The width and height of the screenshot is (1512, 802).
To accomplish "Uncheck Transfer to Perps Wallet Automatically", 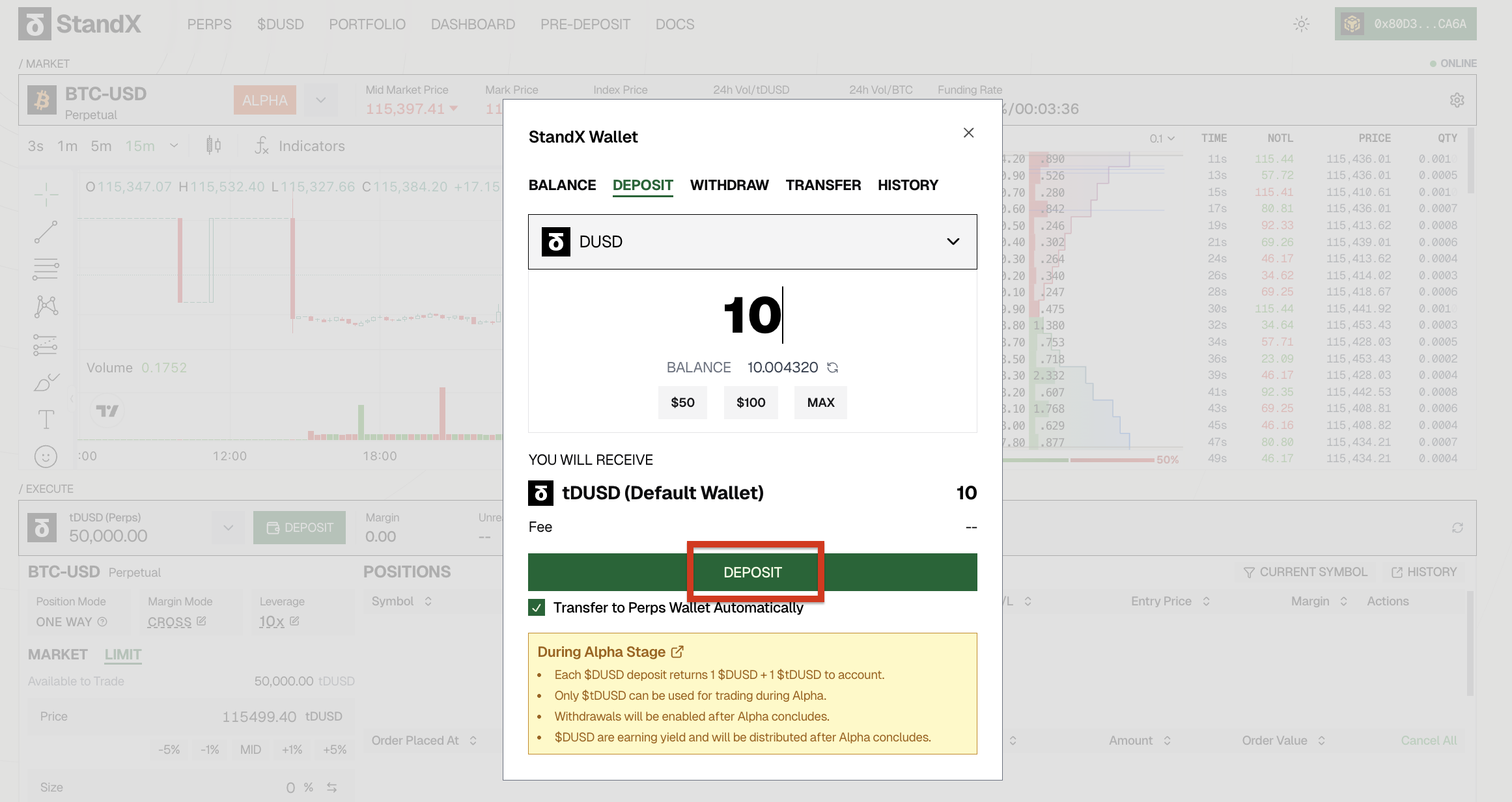I will (537, 608).
